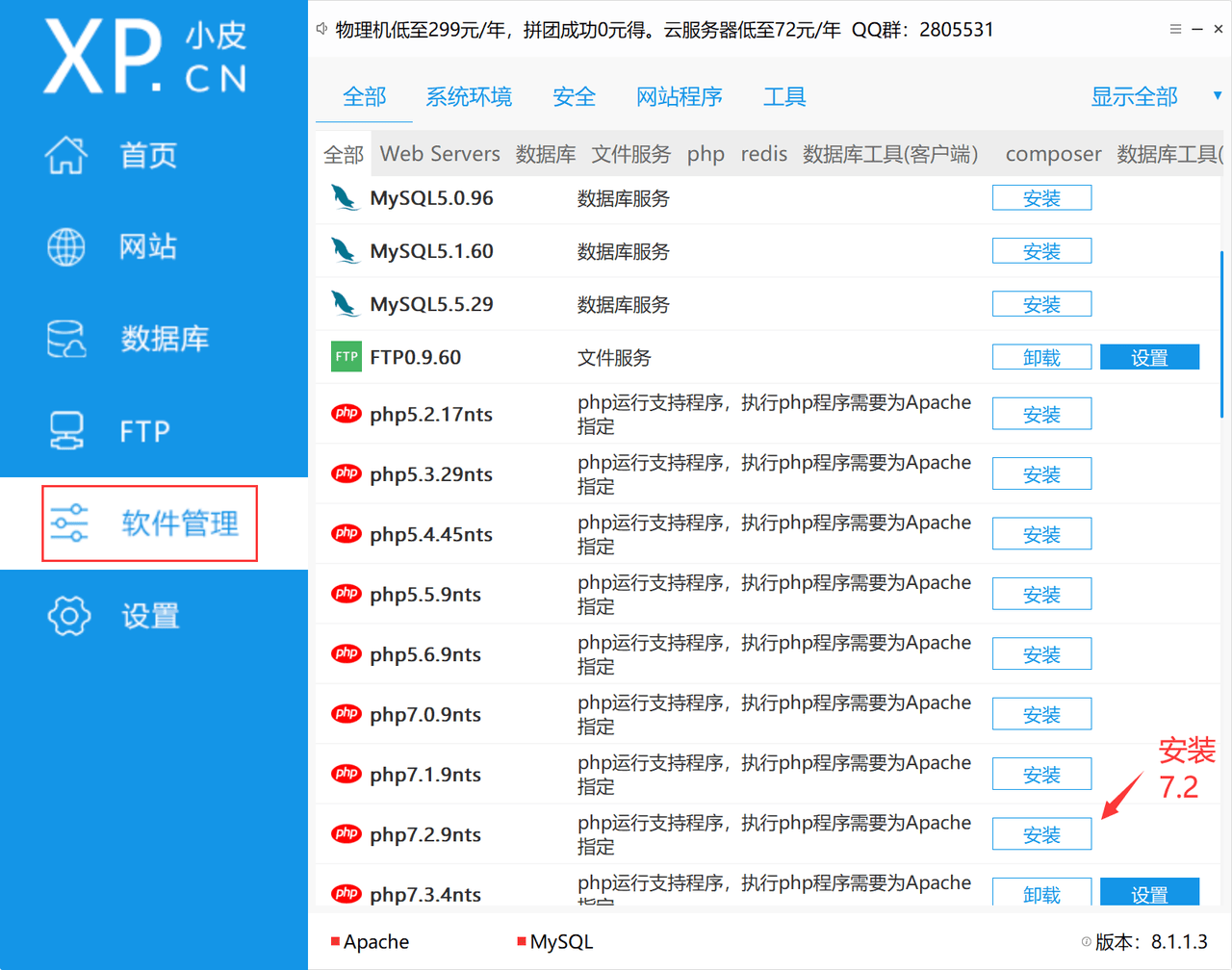Install php7.1.9nts

coord(1041,774)
